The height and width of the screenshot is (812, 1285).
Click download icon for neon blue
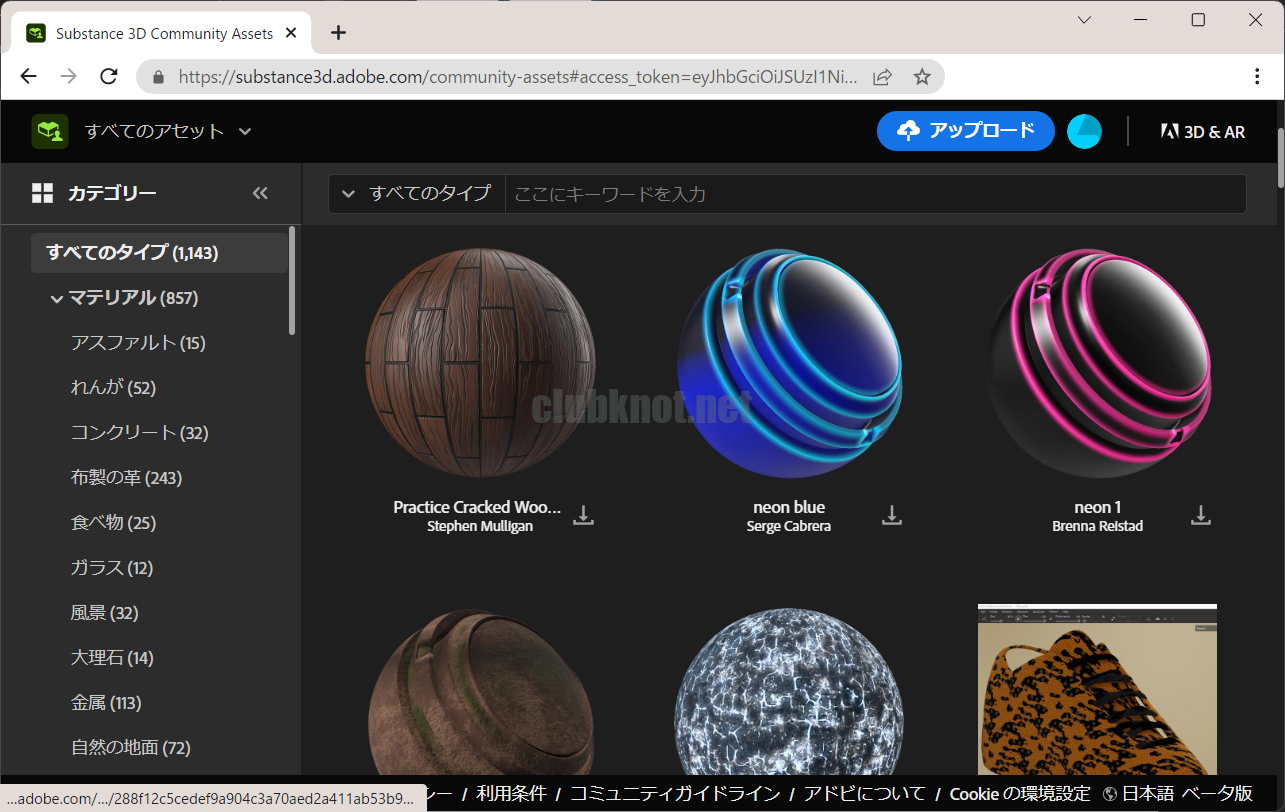coord(892,516)
